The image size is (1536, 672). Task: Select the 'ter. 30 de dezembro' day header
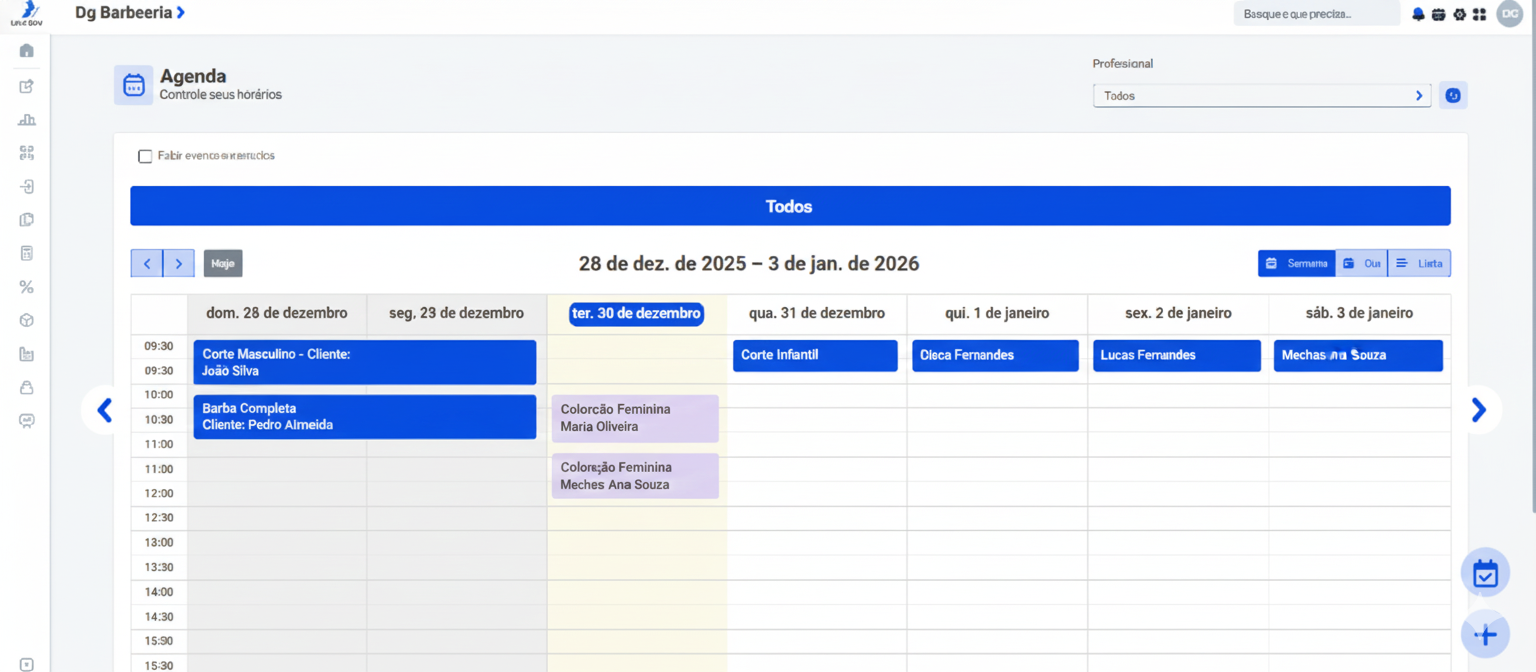pos(636,313)
